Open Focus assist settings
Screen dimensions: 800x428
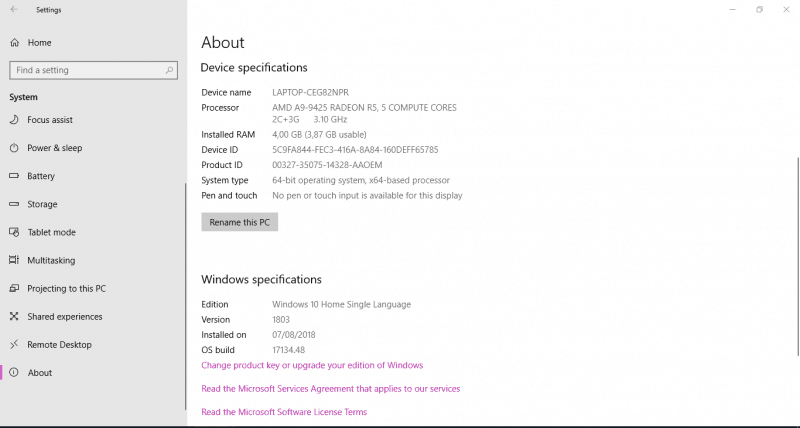50,120
